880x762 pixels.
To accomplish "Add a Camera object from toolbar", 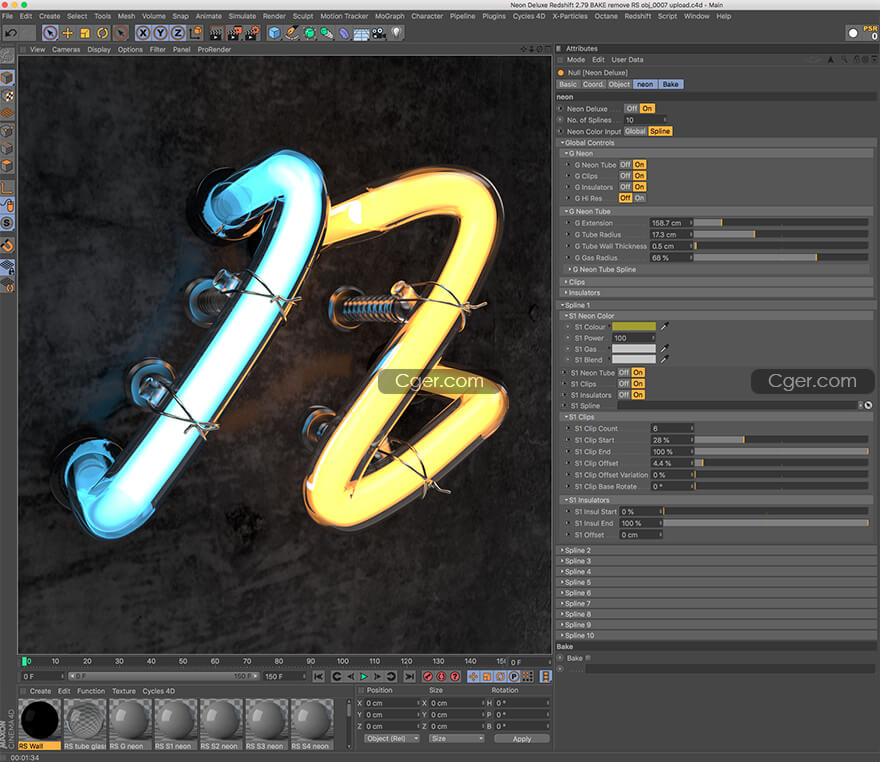I will click(x=379, y=33).
